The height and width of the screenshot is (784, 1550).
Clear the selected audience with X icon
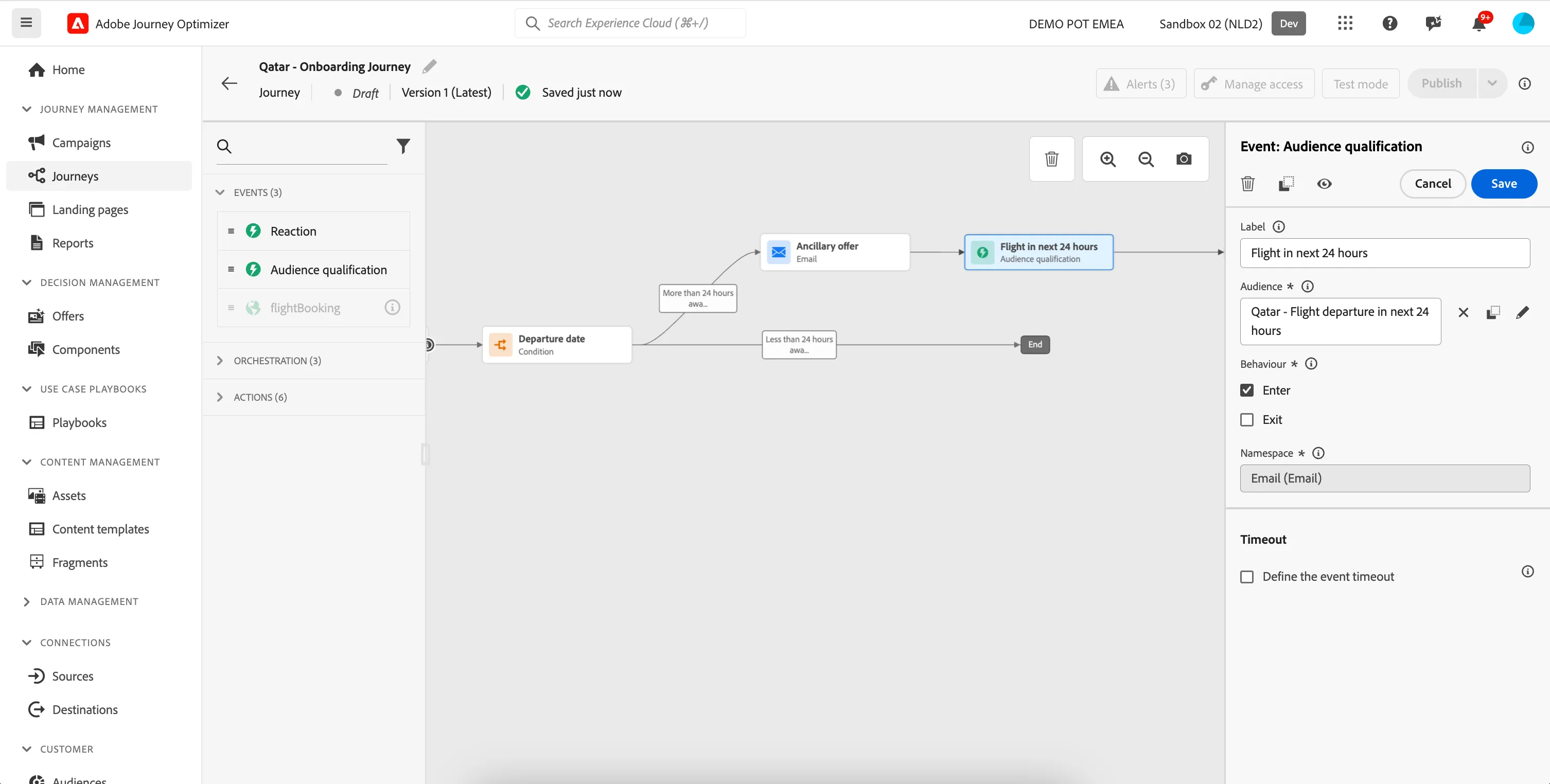point(1463,312)
